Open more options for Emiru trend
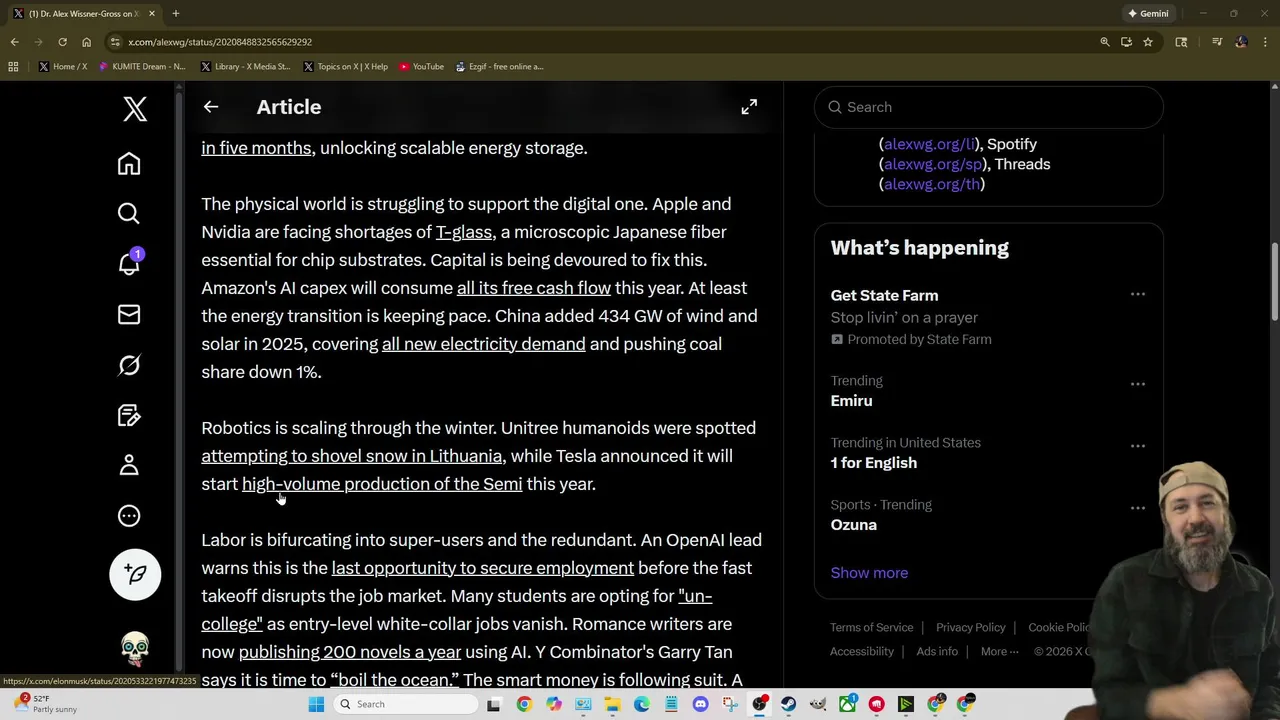Viewport: 1280px width, 720px height. [1138, 384]
